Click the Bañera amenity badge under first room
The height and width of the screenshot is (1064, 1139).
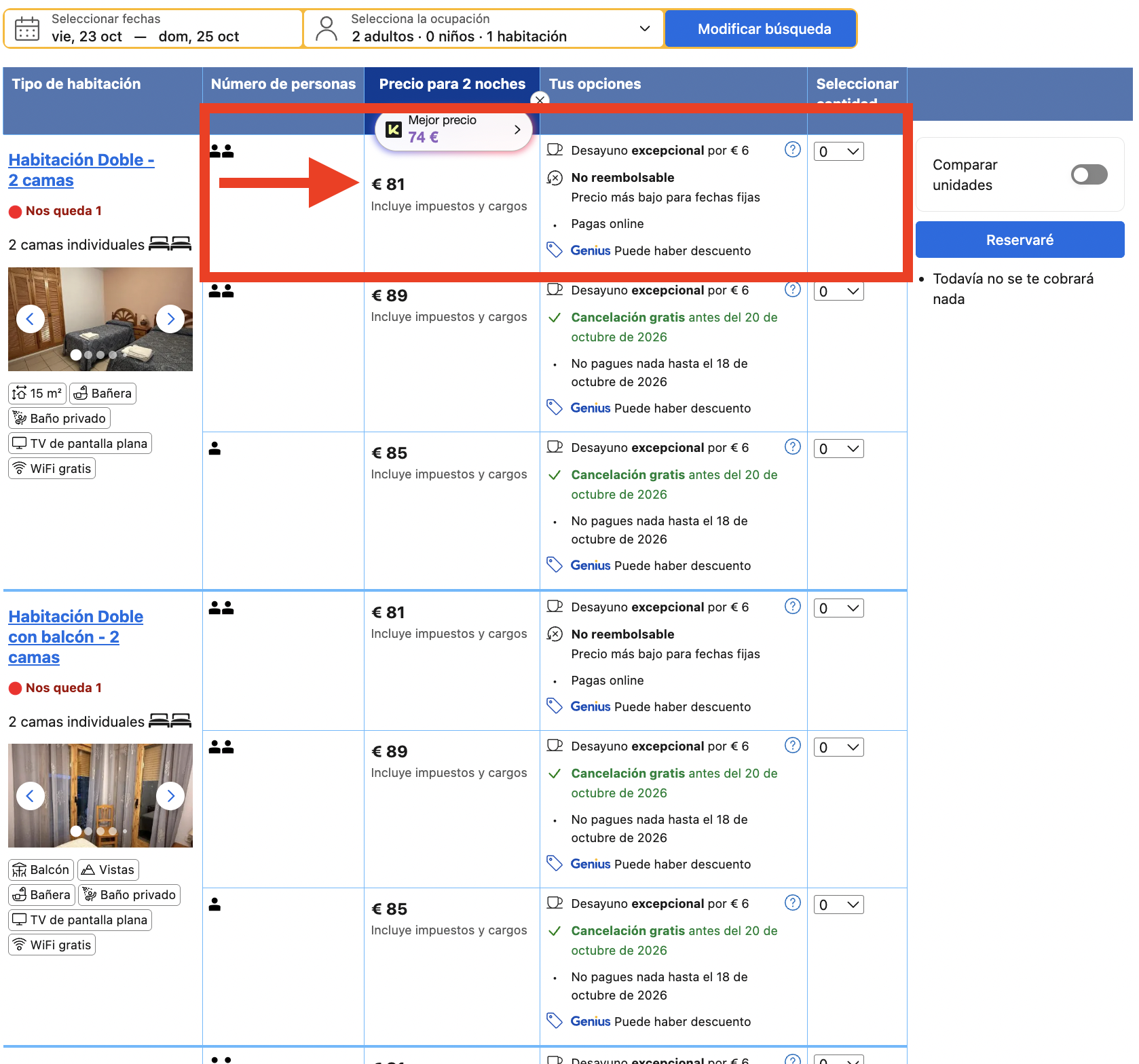point(102,393)
